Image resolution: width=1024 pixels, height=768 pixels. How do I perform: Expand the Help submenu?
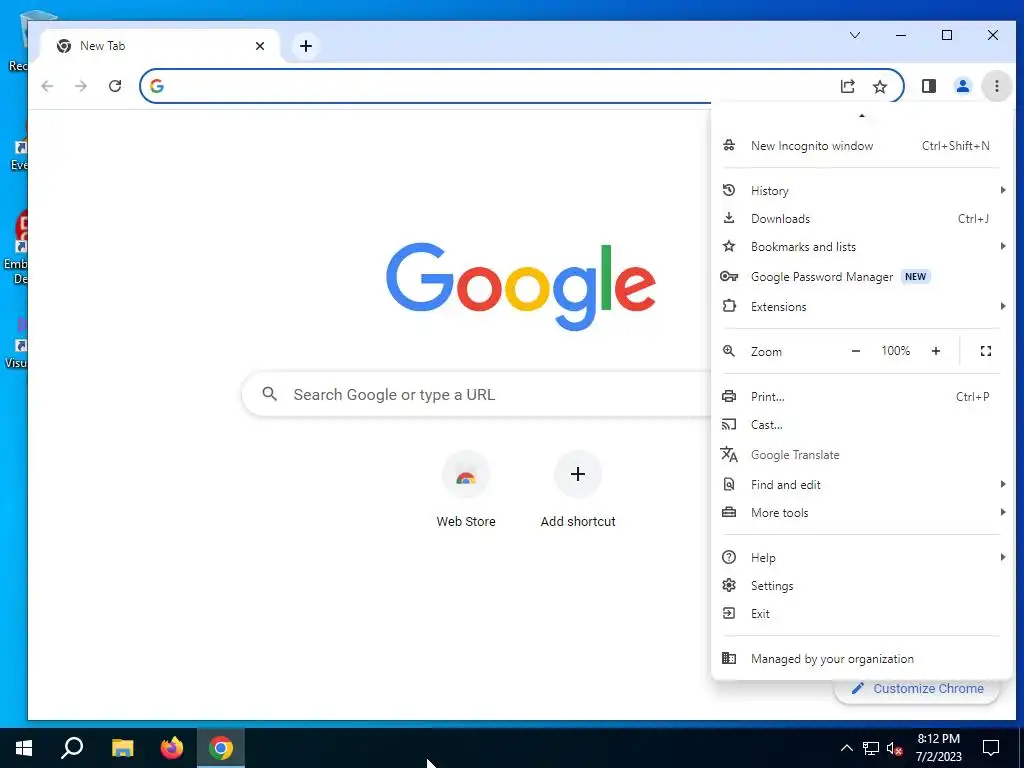tap(861, 558)
